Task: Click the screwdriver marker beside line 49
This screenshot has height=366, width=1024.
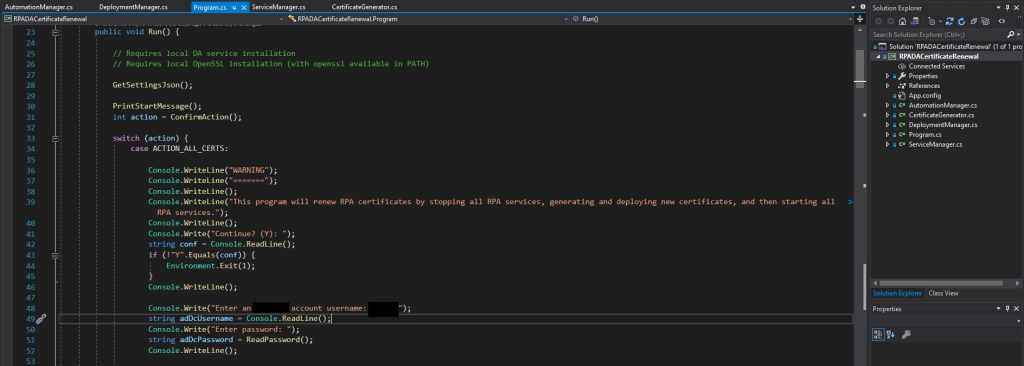Action: pos(40,318)
